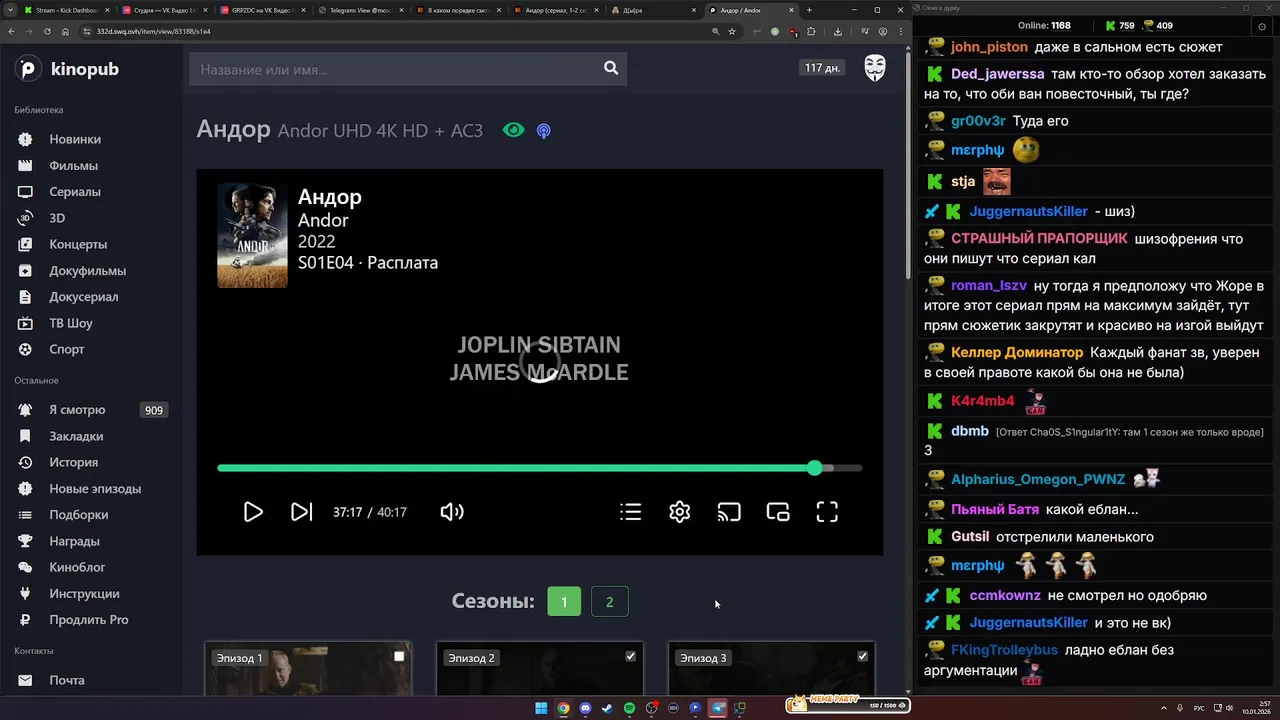Click the Докусериал document icon
The width and height of the screenshot is (1280, 720).
(26, 296)
